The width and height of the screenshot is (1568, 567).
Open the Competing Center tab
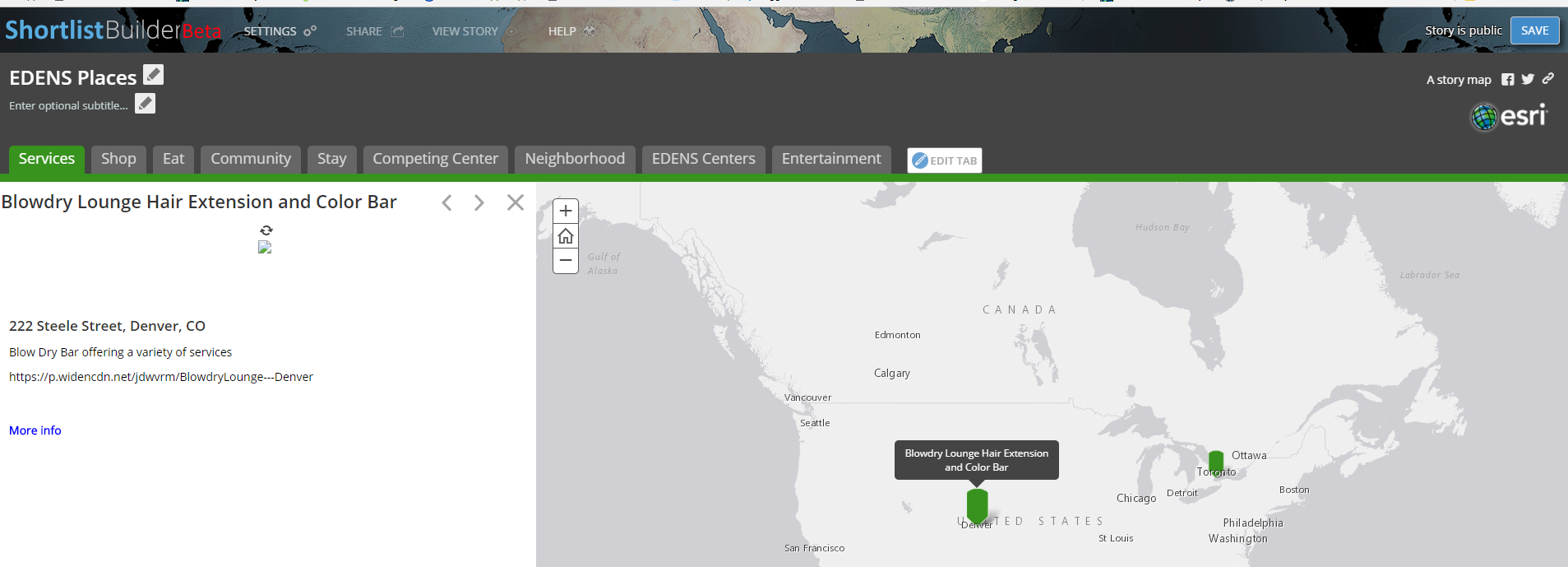[436, 159]
